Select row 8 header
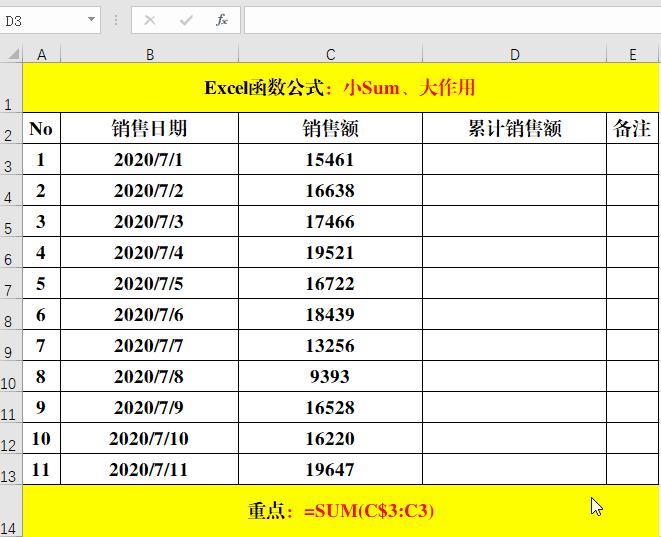661x537 pixels. tap(11, 314)
